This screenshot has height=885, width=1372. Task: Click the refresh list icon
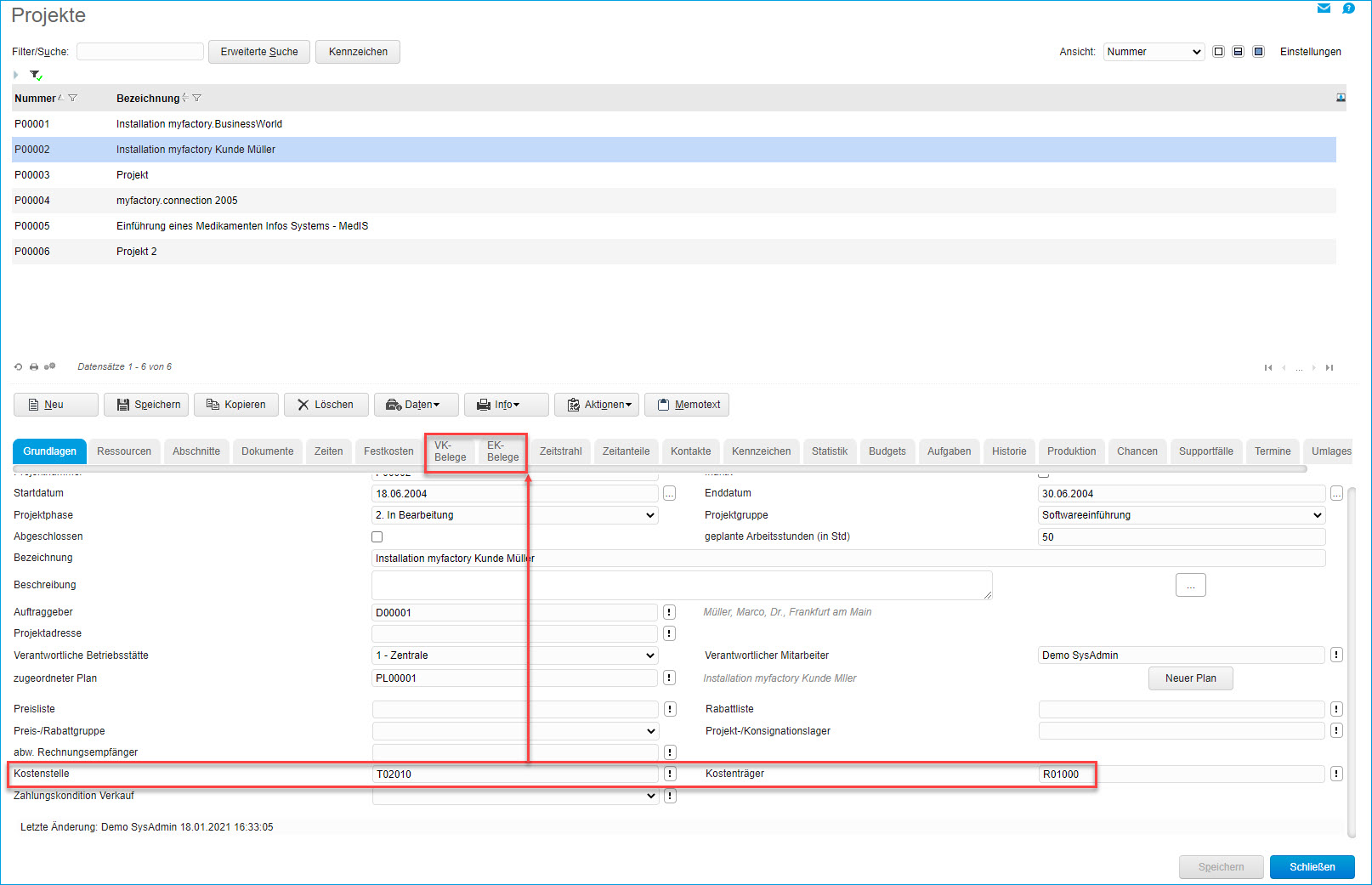(18, 367)
